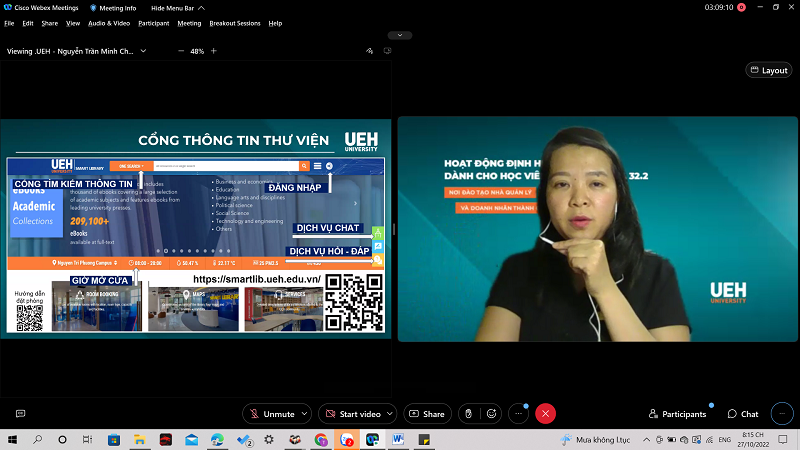
Task: Open File Explorer from taskbar
Action: [140, 440]
